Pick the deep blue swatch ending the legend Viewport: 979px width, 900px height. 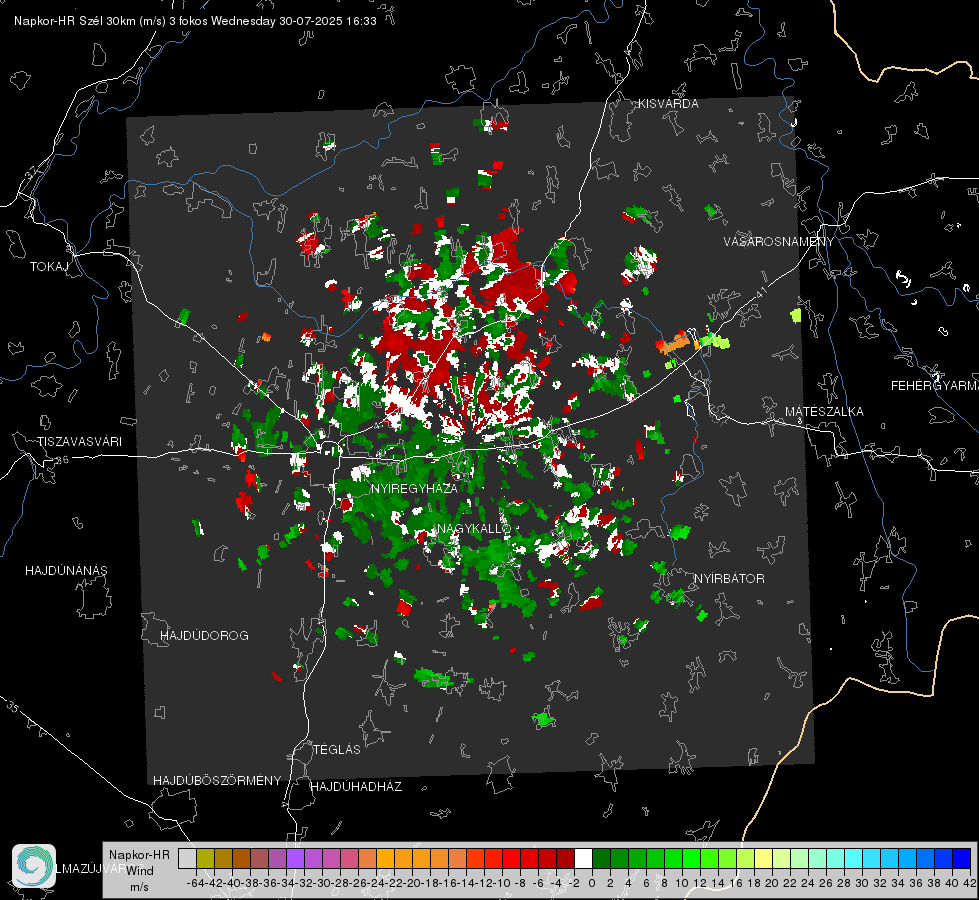point(962,858)
